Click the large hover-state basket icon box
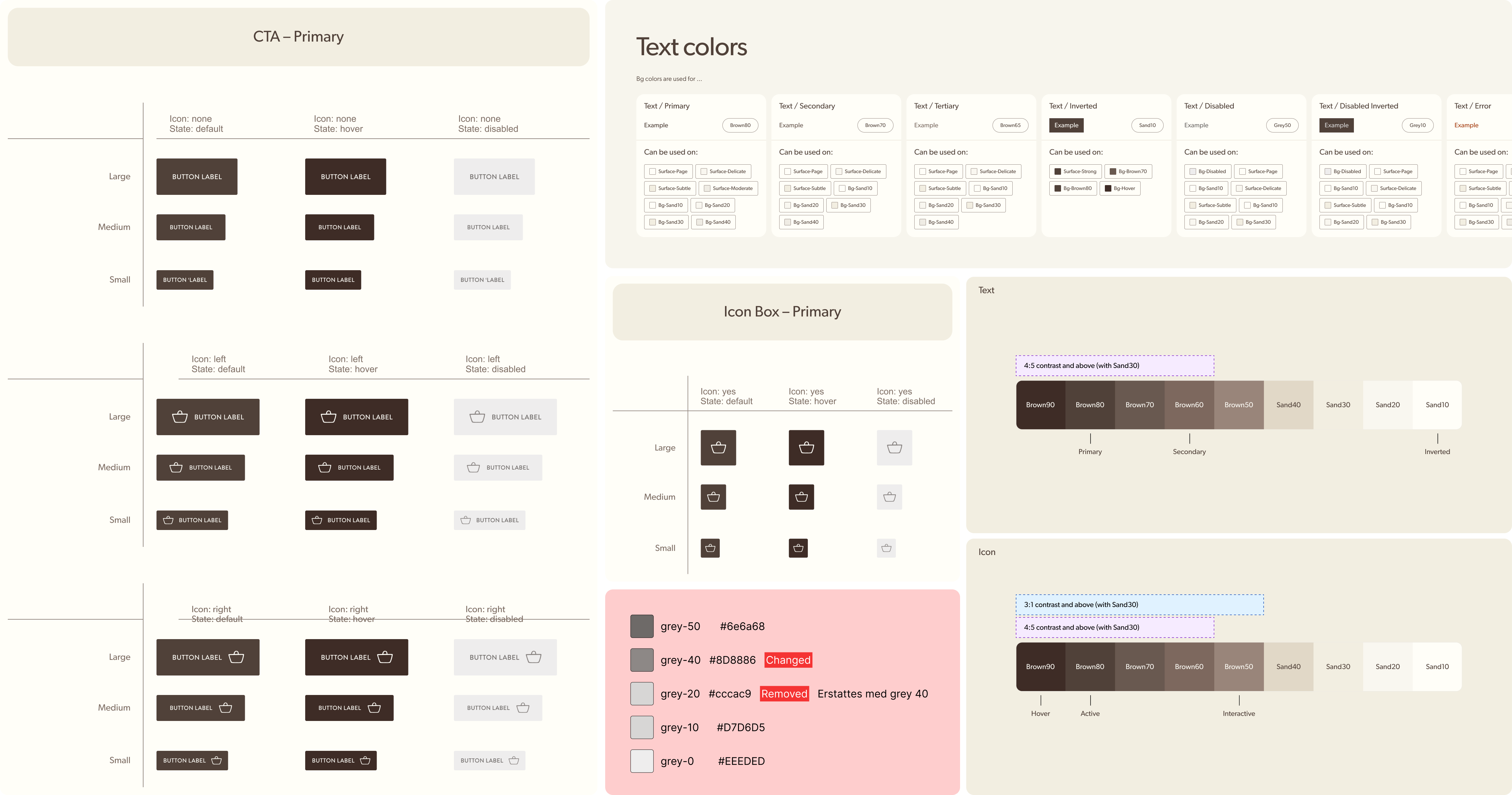 [806, 448]
